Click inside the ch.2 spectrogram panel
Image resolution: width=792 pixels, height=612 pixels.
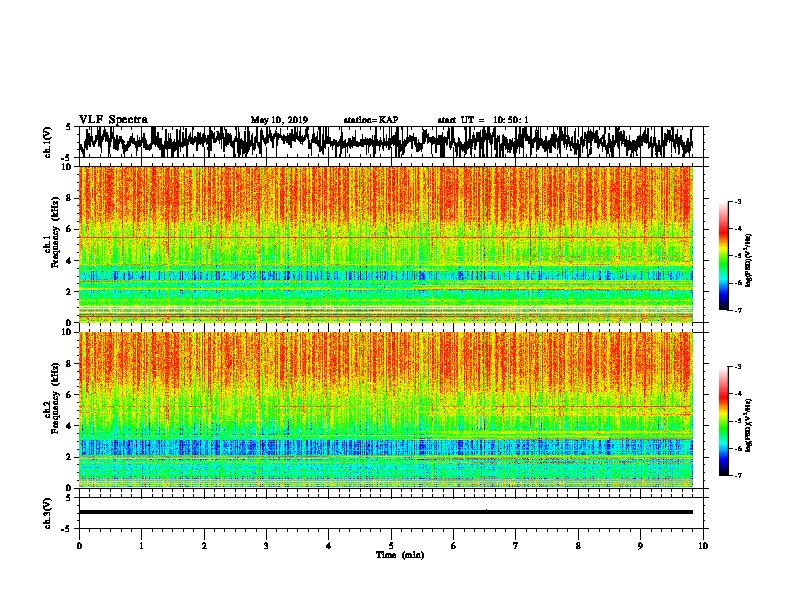point(386,410)
